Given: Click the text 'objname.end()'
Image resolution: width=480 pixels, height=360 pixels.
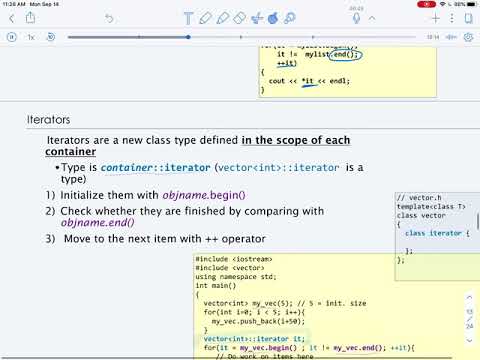Looking at the screenshot, I should [x=97, y=222].
